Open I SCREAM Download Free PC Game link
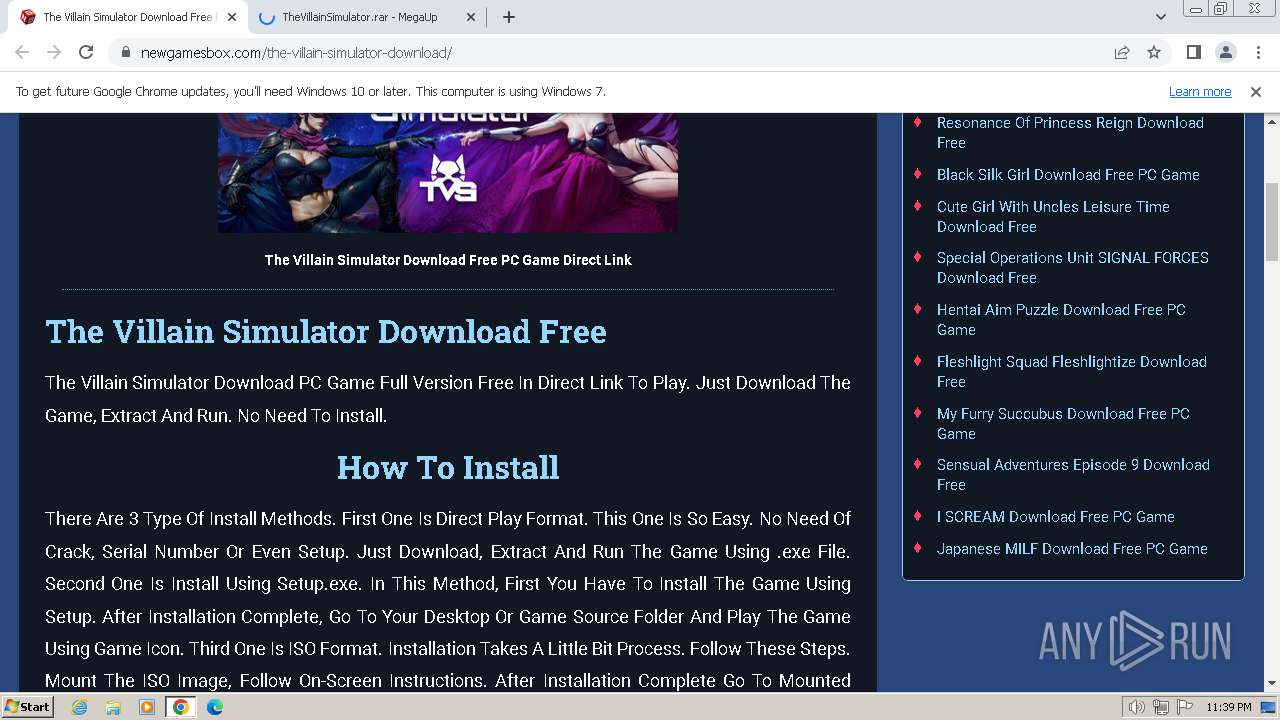The height and width of the screenshot is (720, 1280). 1055,517
